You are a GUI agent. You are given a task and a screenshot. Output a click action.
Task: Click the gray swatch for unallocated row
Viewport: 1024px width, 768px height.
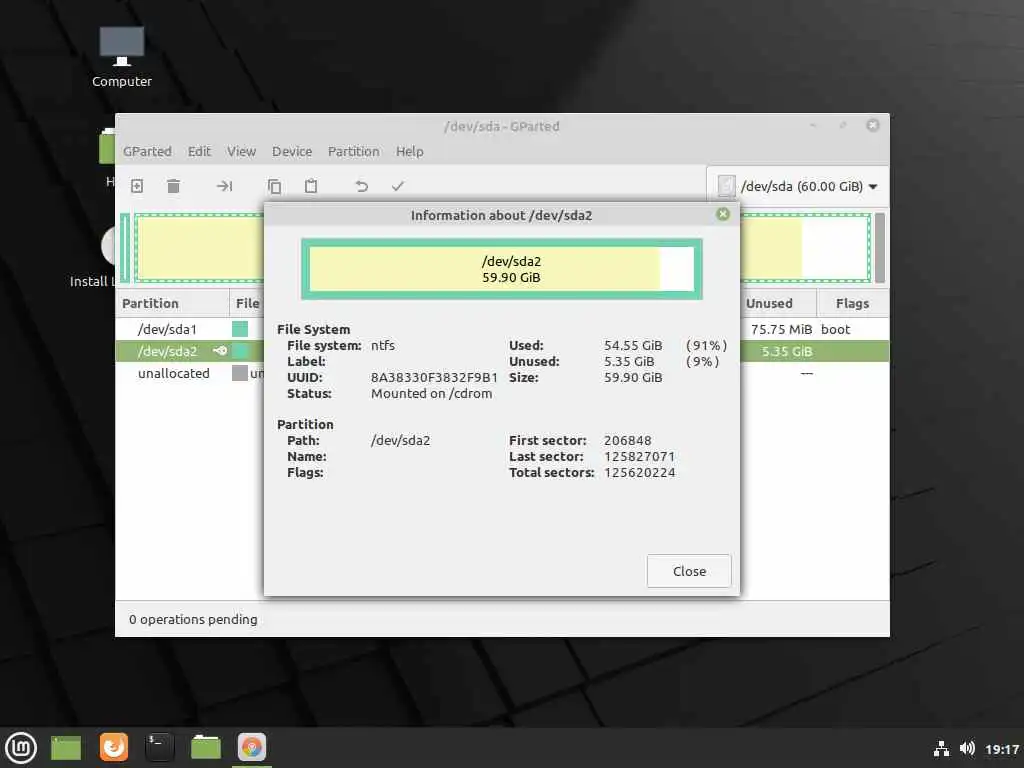point(240,374)
